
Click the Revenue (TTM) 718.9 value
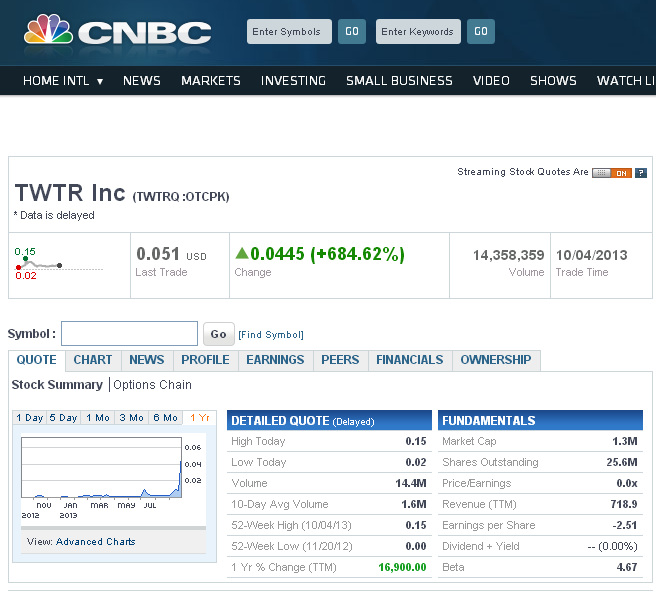coord(624,504)
